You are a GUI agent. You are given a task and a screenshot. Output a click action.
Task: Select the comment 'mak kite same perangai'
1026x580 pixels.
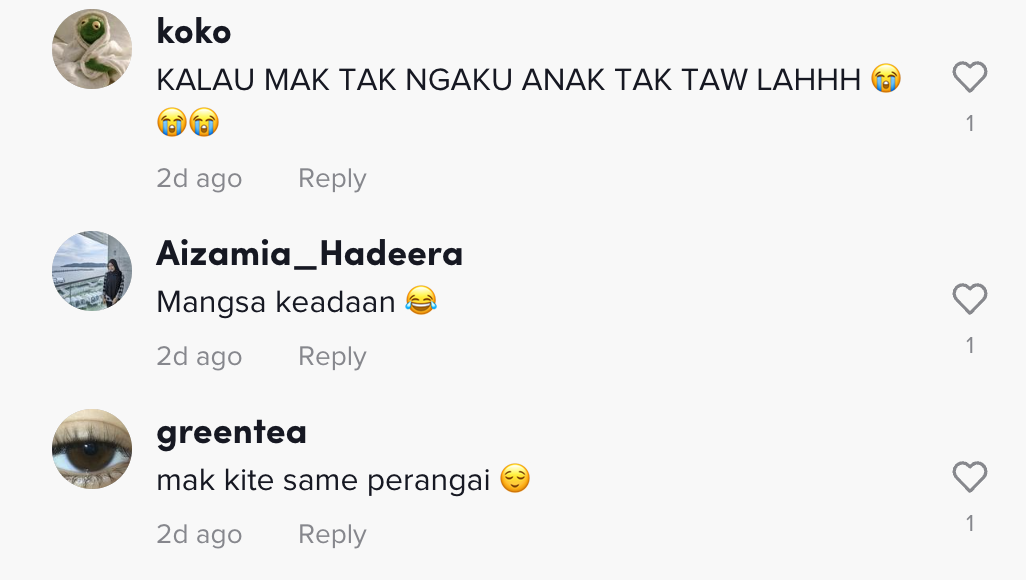point(323,480)
